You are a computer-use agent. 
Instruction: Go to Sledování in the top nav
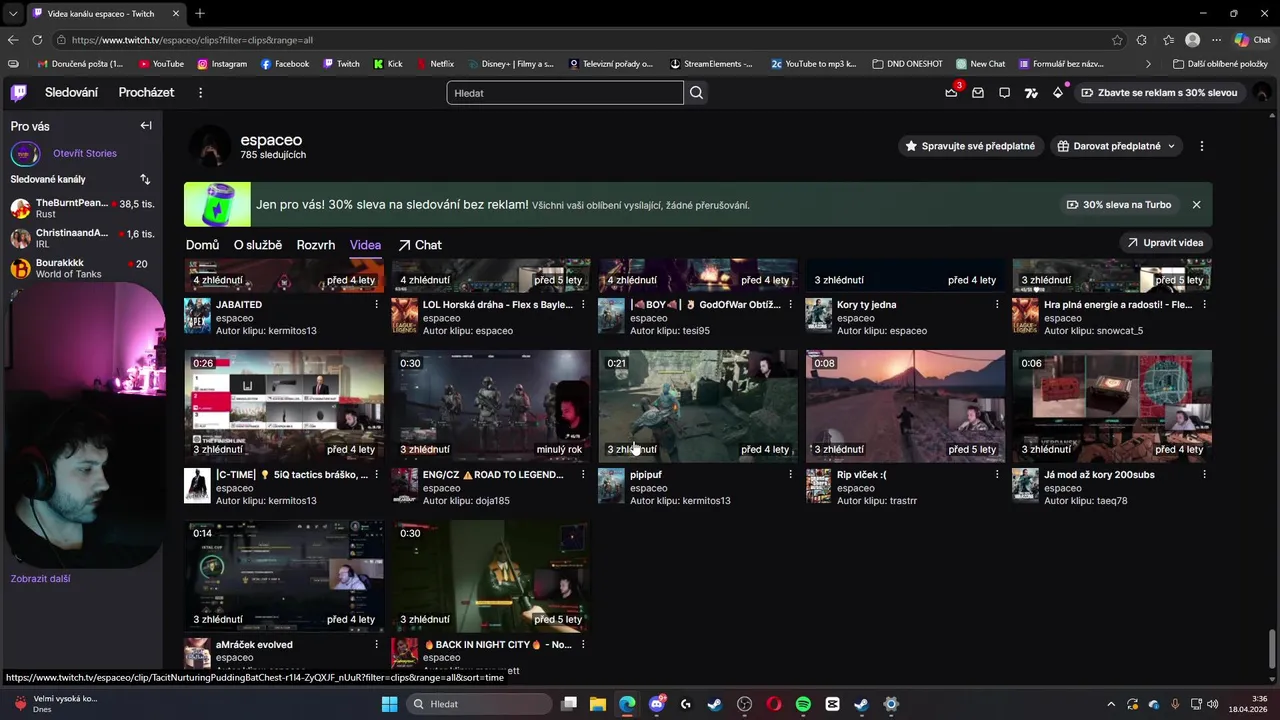pyautogui.click(x=71, y=93)
